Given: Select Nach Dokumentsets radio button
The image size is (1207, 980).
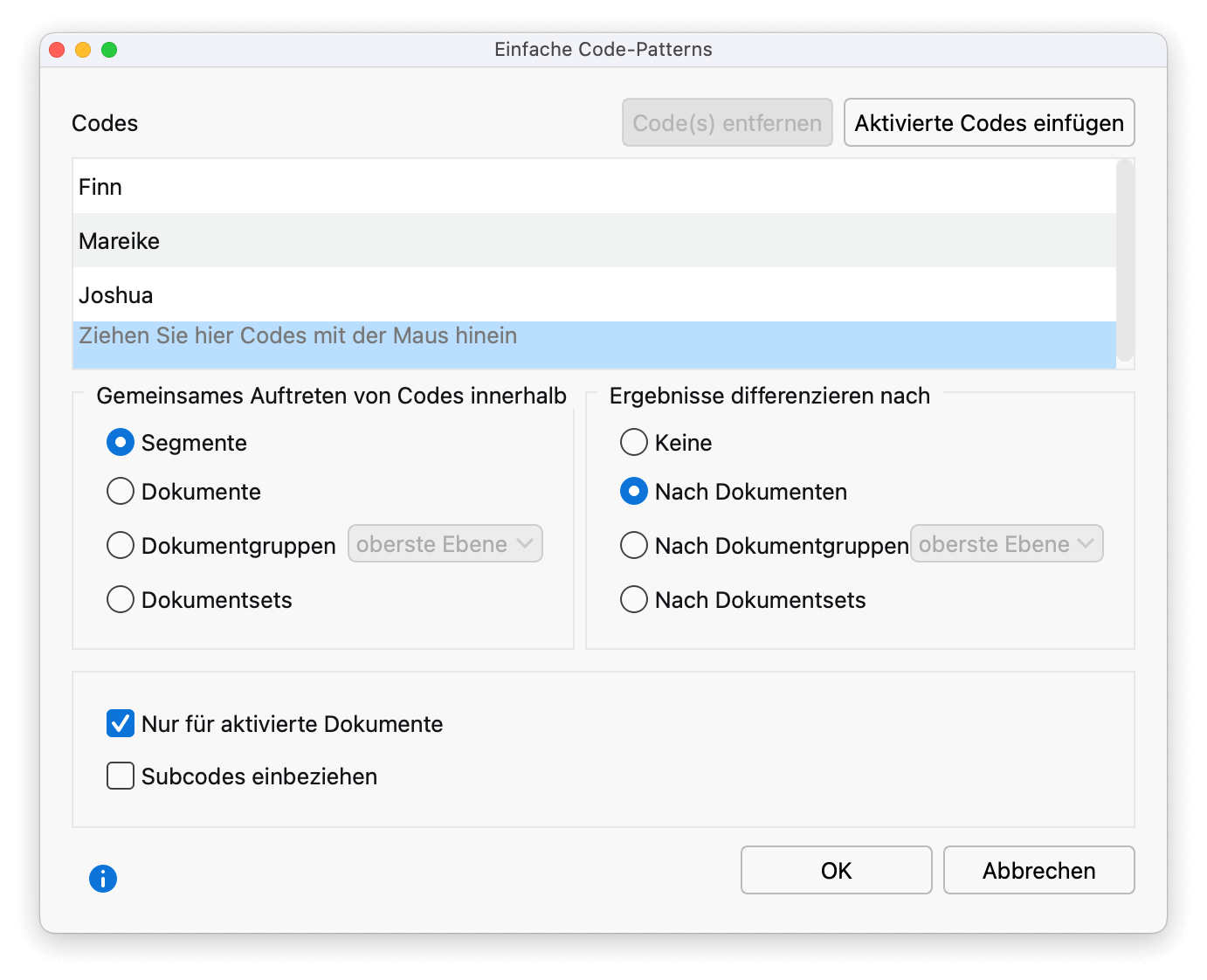Looking at the screenshot, I should [x=634, y=600].
